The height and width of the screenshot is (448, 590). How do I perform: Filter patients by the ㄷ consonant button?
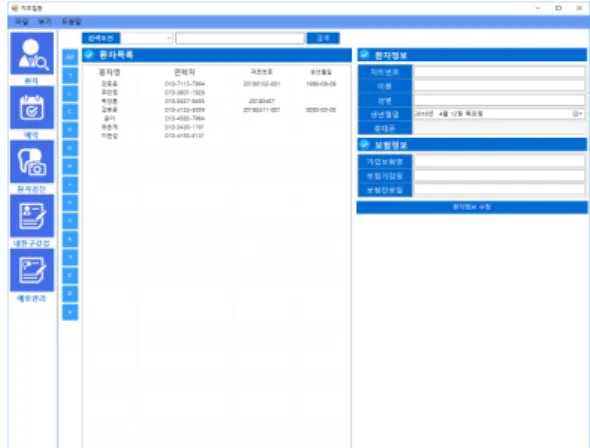tap(70, 112)
